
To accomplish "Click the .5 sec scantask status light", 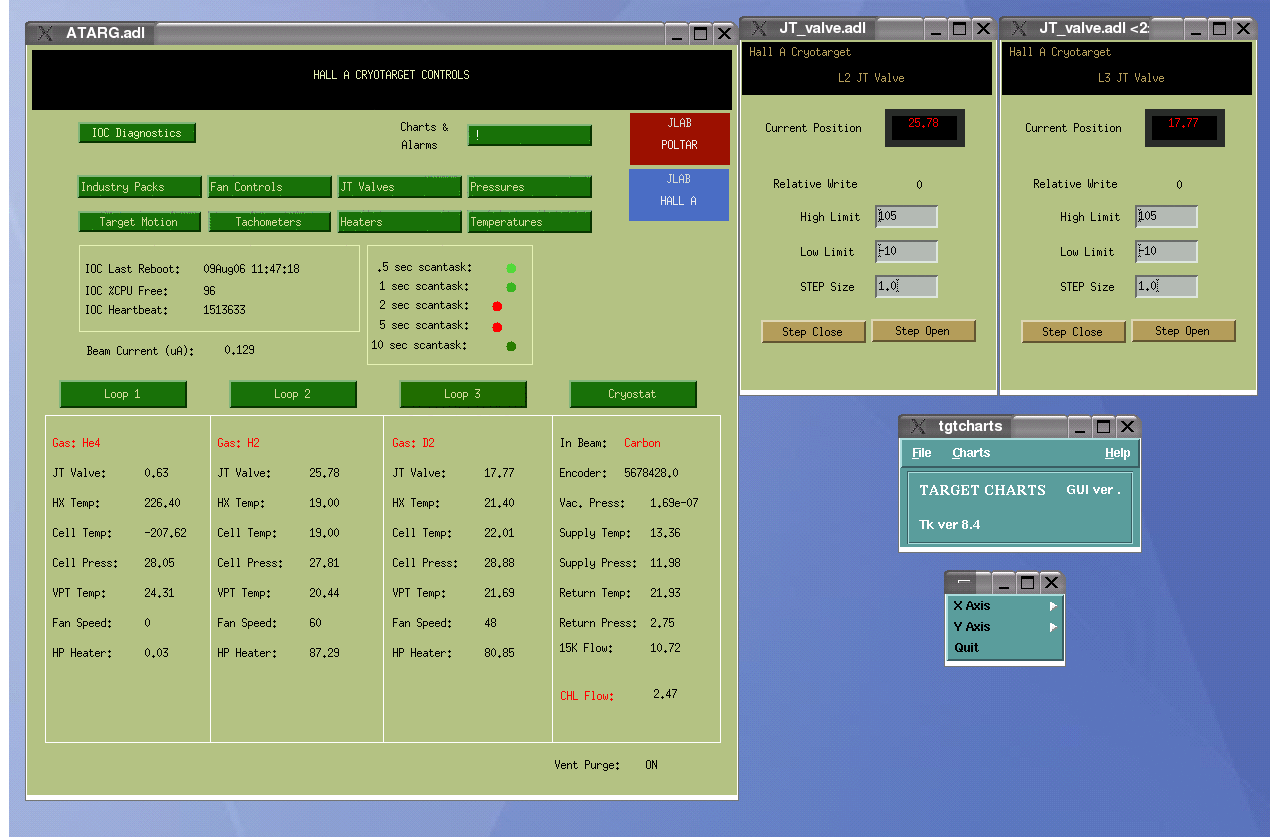I will [x=511, y=268].
